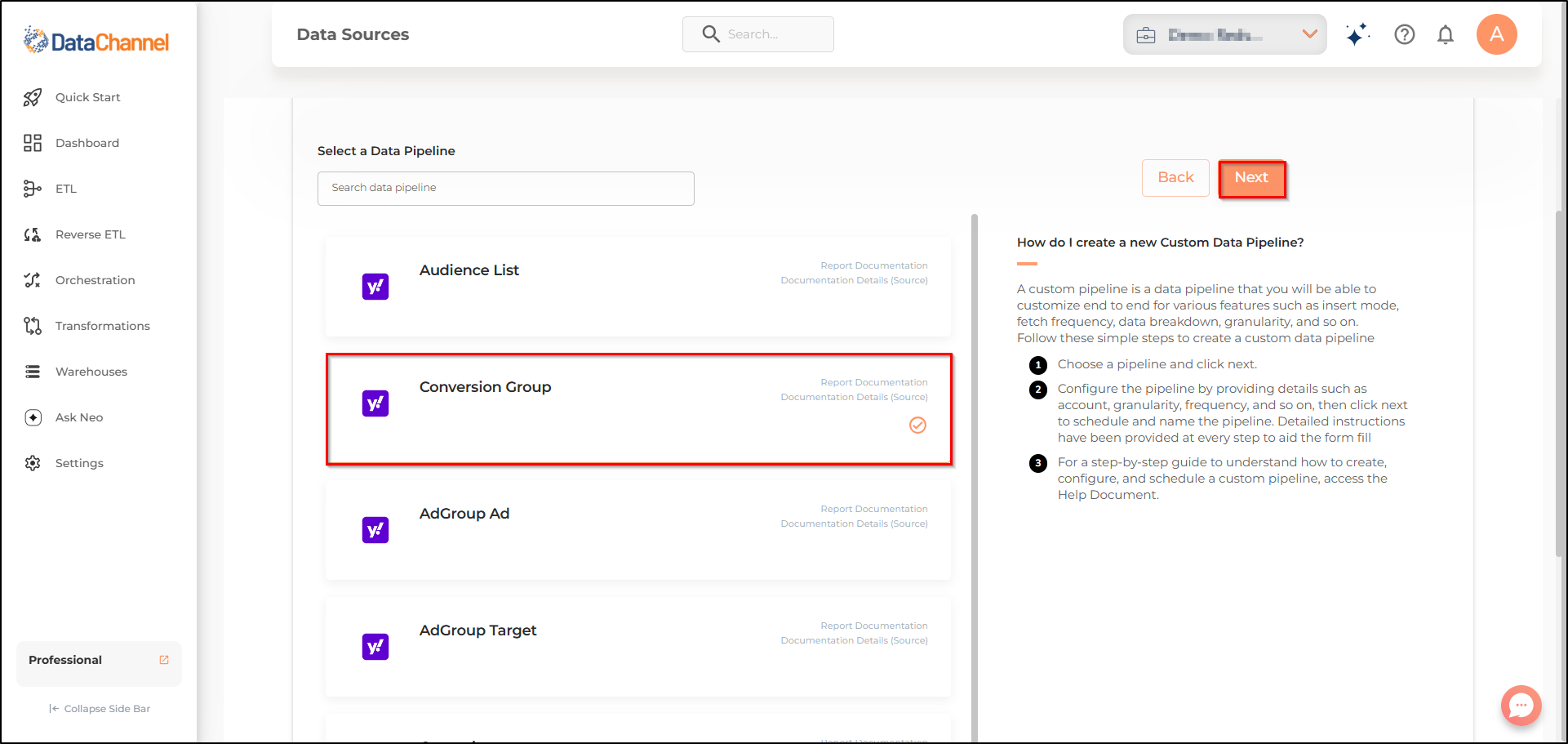Open Documentation Details (Source) for Conversion Group

[x=855, y=397]
